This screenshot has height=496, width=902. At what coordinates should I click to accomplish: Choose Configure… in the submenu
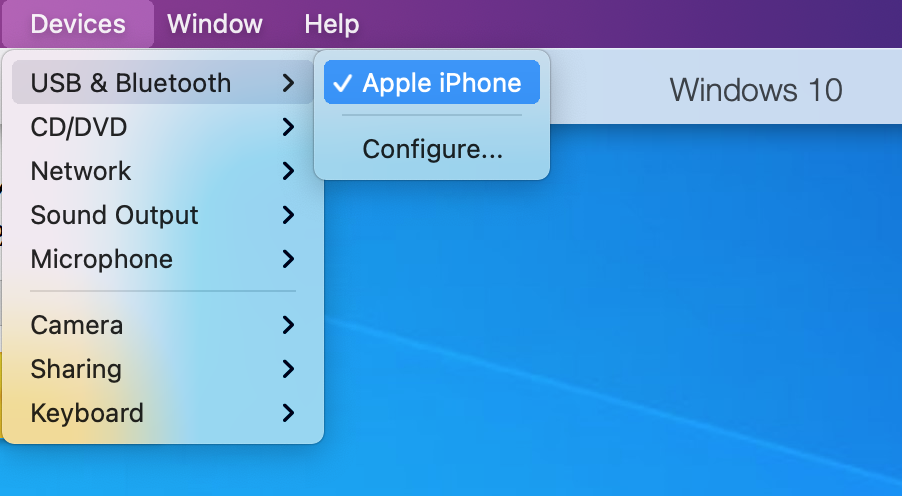(x=432, y=149)
